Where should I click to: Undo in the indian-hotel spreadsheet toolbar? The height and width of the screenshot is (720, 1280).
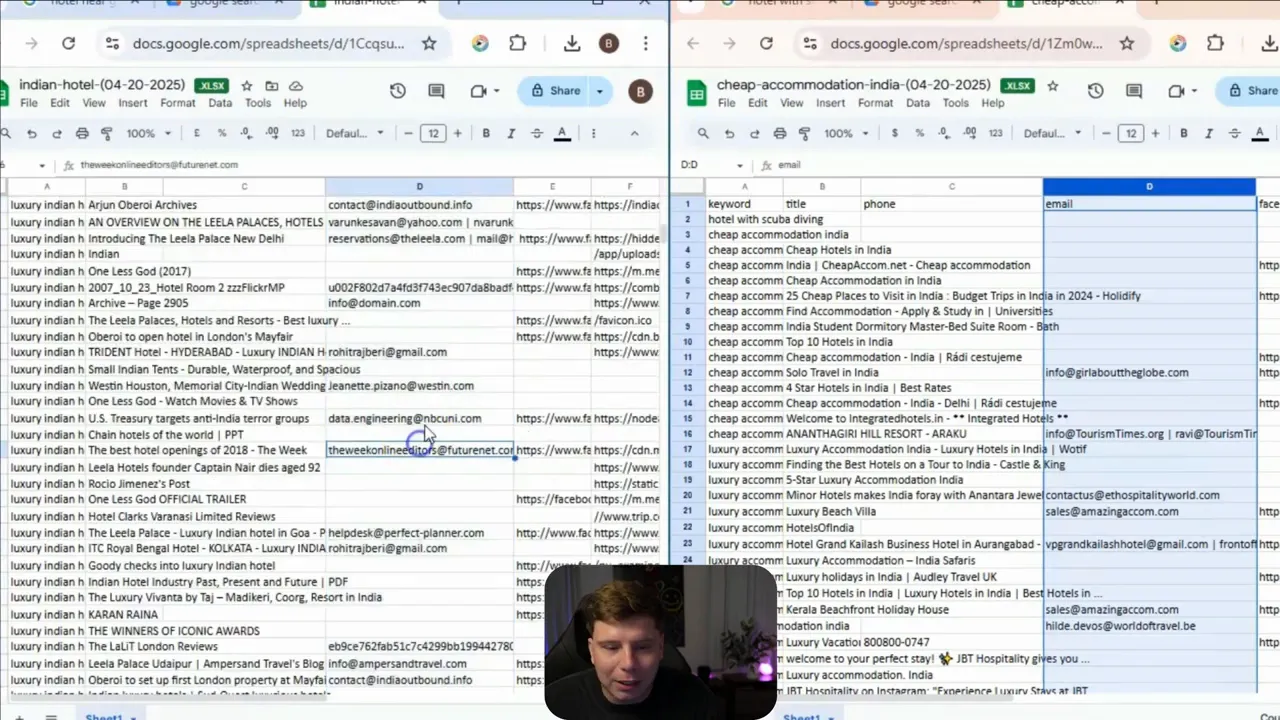[32, 133]
